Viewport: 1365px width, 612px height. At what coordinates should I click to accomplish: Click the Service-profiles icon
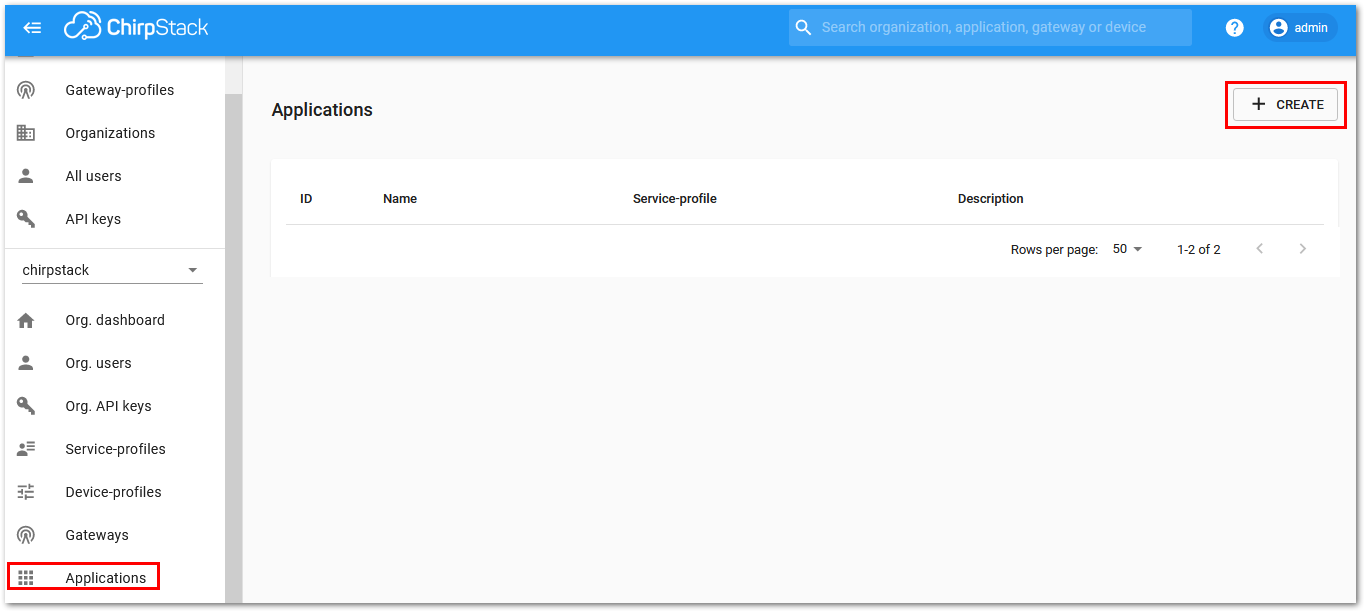(x=26, y=449)
